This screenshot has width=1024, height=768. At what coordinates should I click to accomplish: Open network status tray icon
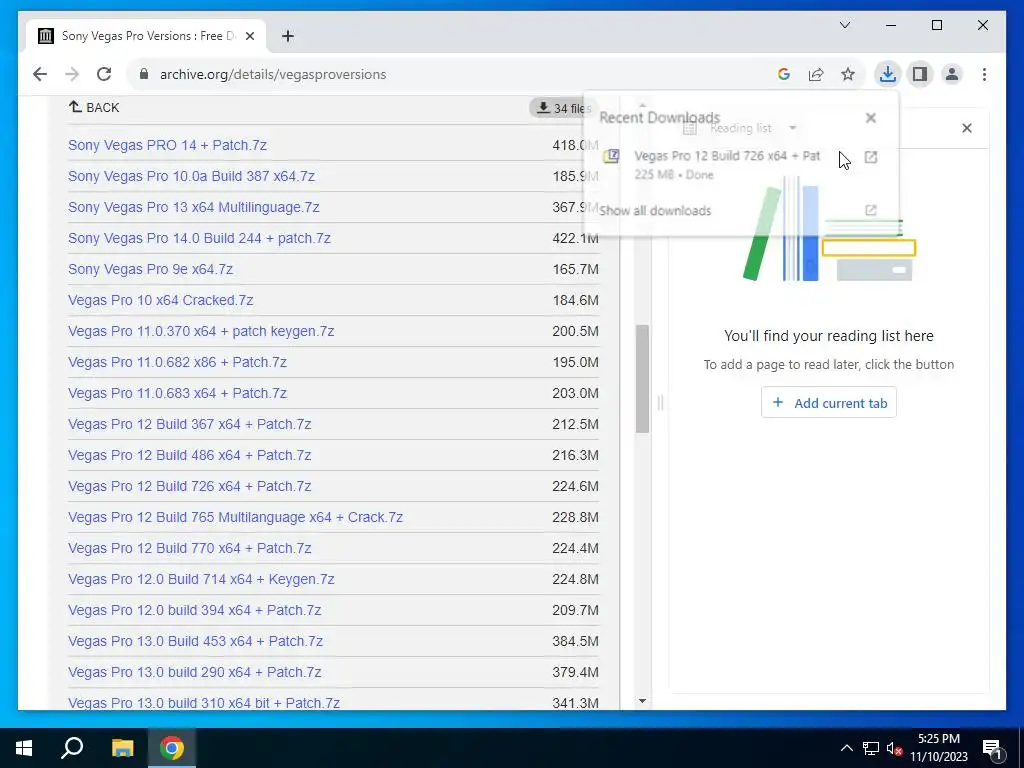871,748
